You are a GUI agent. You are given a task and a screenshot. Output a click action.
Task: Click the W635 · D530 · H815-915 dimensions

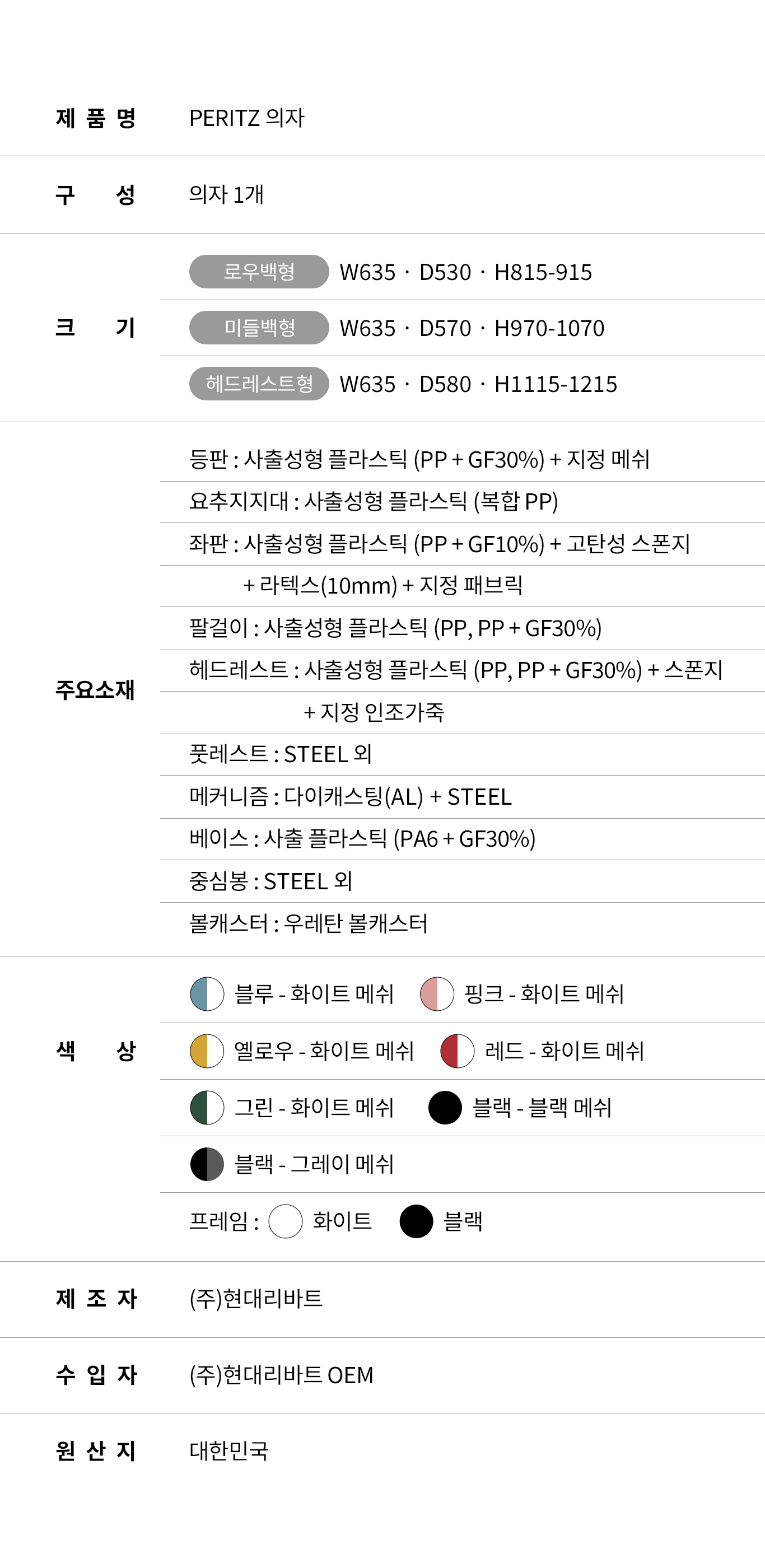[465, 272]
